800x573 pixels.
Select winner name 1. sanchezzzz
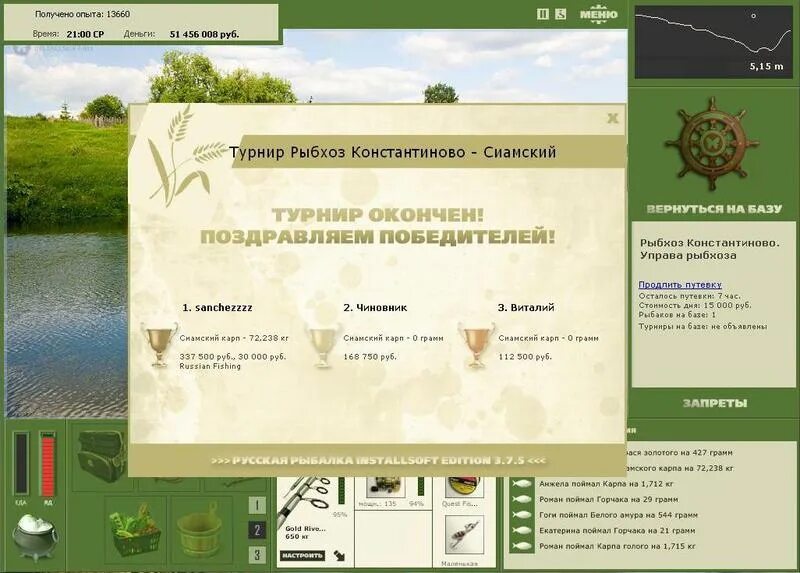point(217,307)
